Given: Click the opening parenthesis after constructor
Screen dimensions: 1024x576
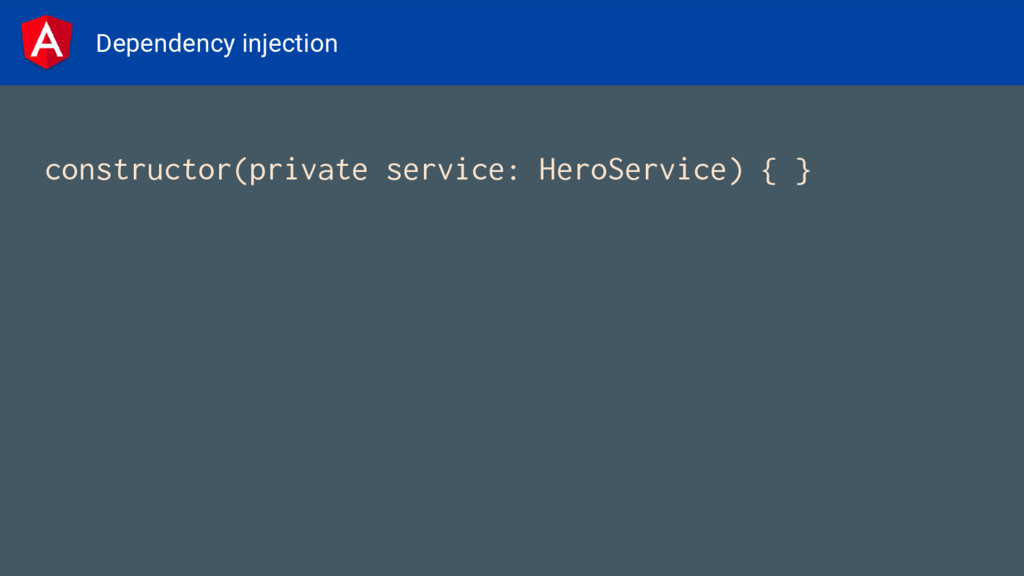Looking at the screenshot, I should (x=240, y=171).
